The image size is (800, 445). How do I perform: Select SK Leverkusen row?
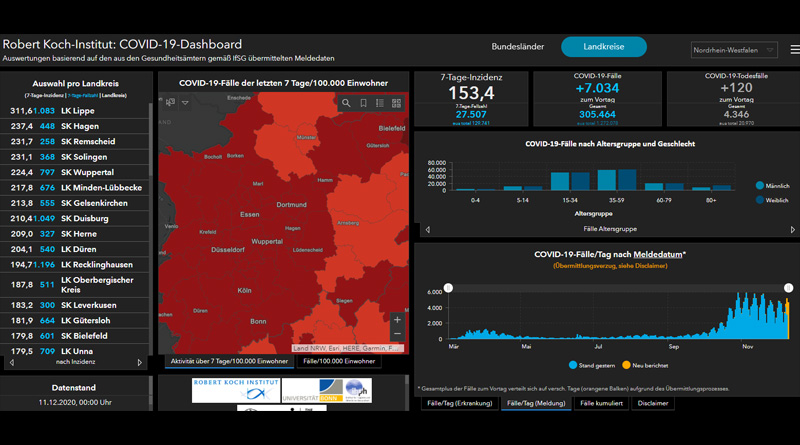(x=74, y=305)
